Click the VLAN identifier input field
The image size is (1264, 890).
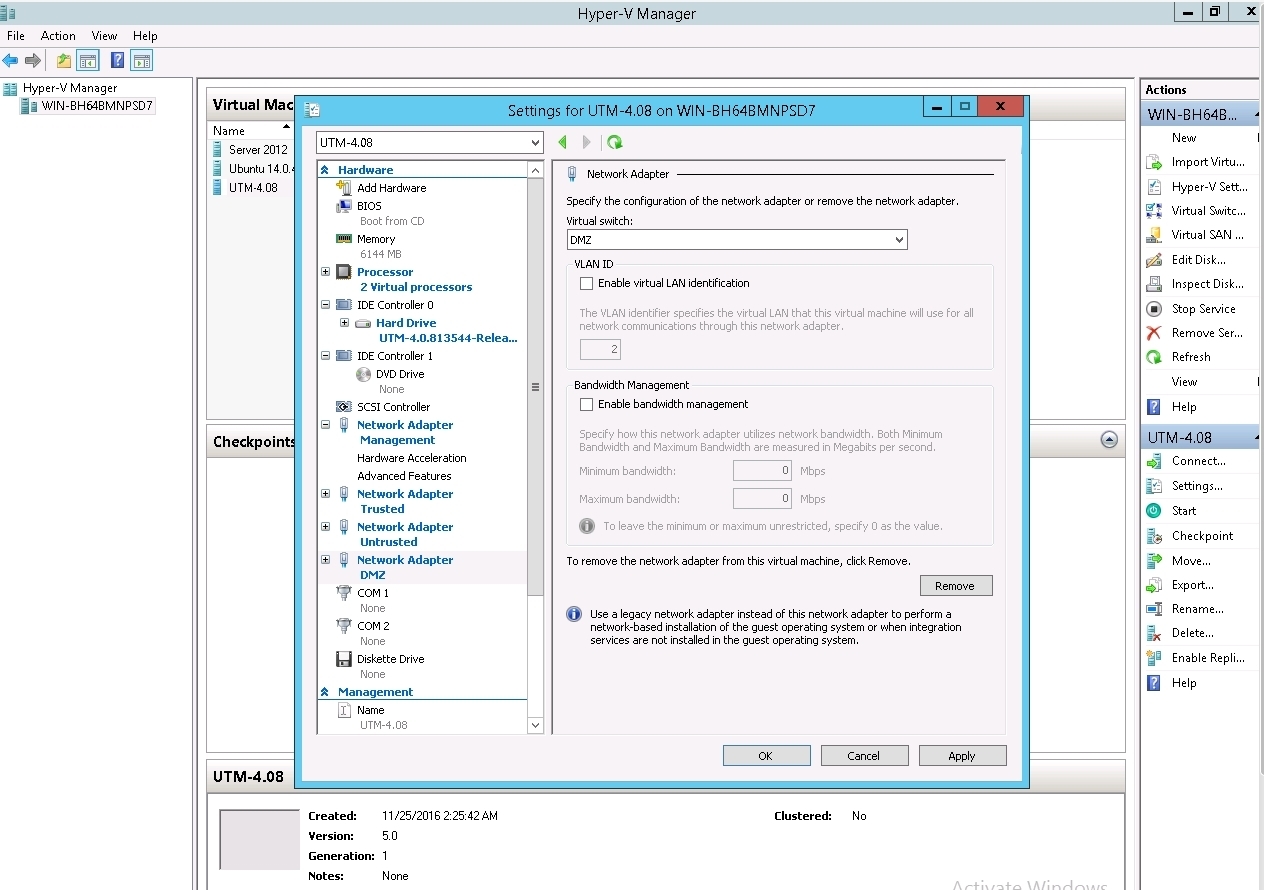[600, 350]
